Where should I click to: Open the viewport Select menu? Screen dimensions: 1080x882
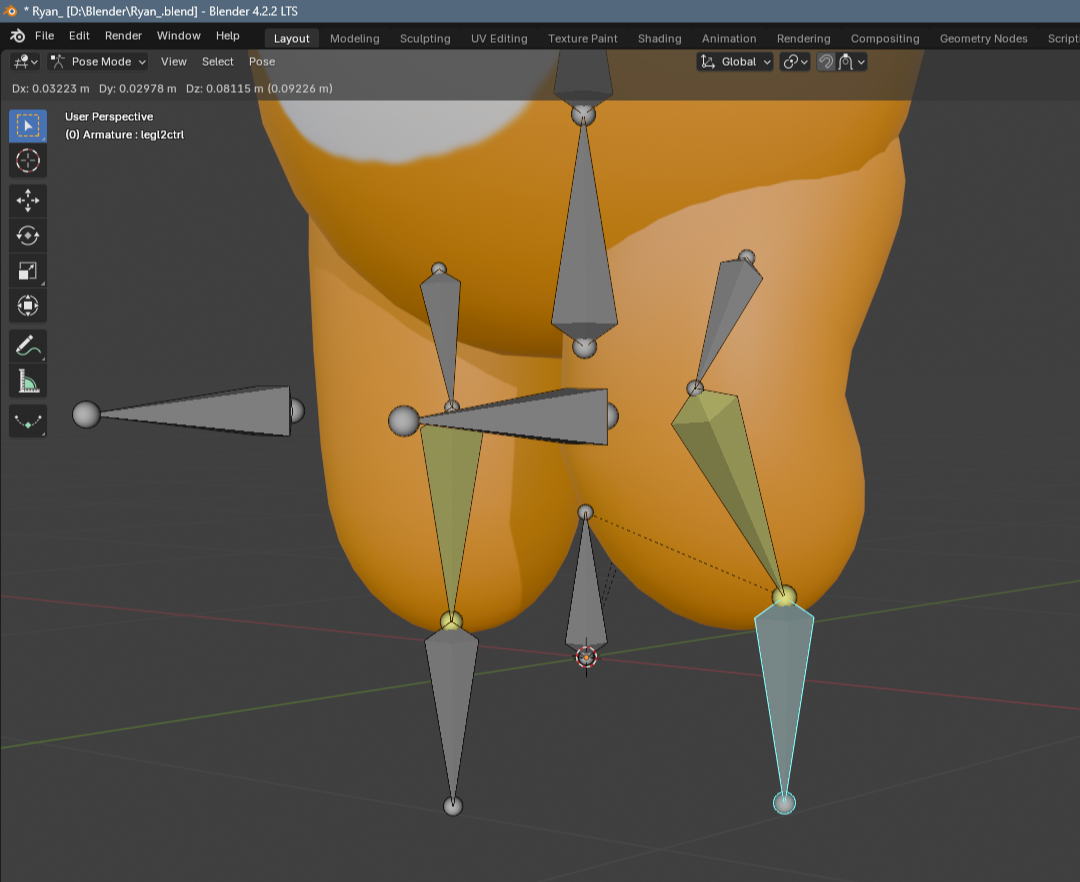pyautogui.click(x=218, y=61)
